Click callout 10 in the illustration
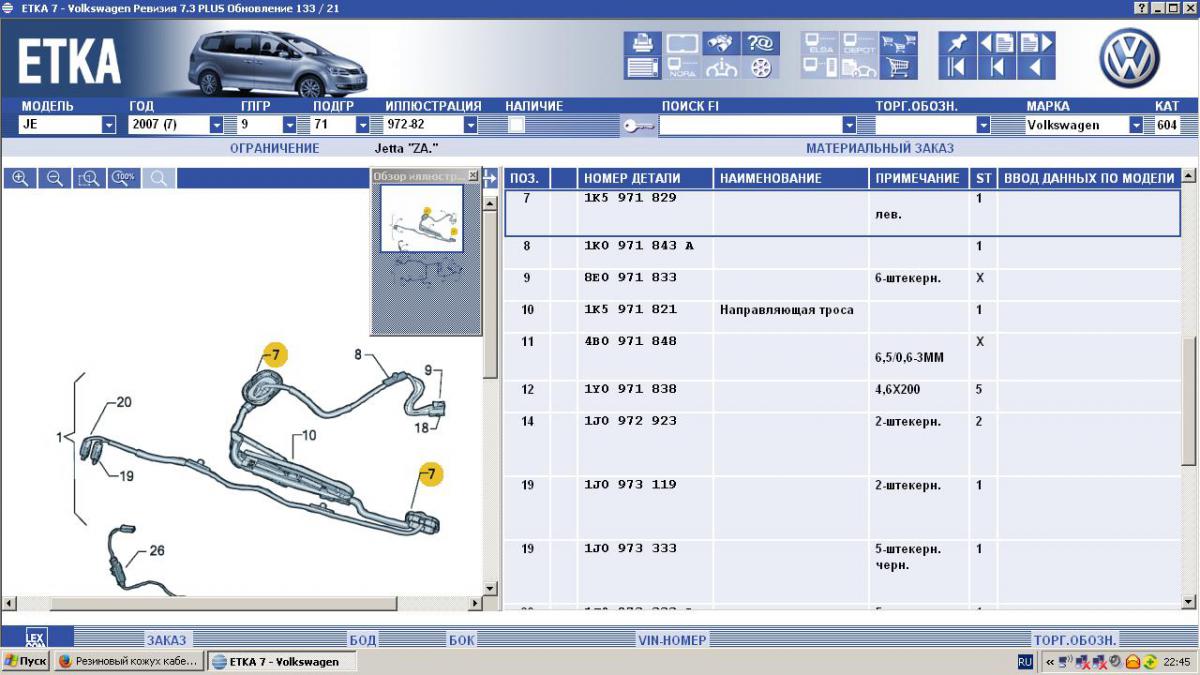Image resolution: width=1200 pixels, height=675 pixels. pos(308,435)
